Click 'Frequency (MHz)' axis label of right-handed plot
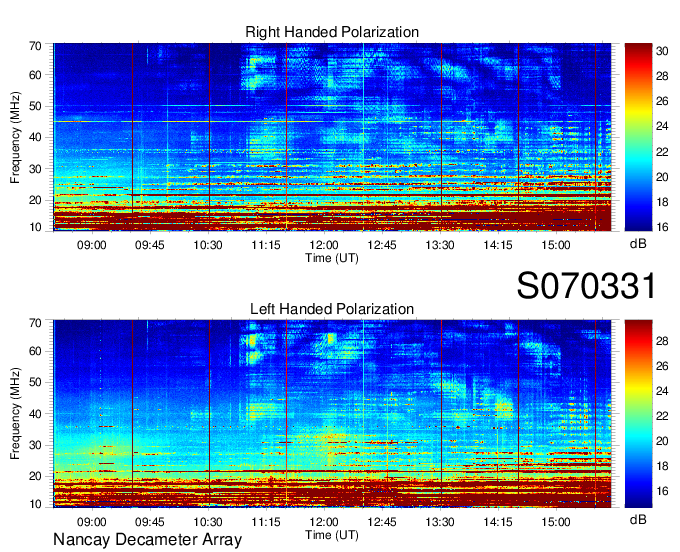Screen dimensions: 680x552 click(x=15, y=137)
